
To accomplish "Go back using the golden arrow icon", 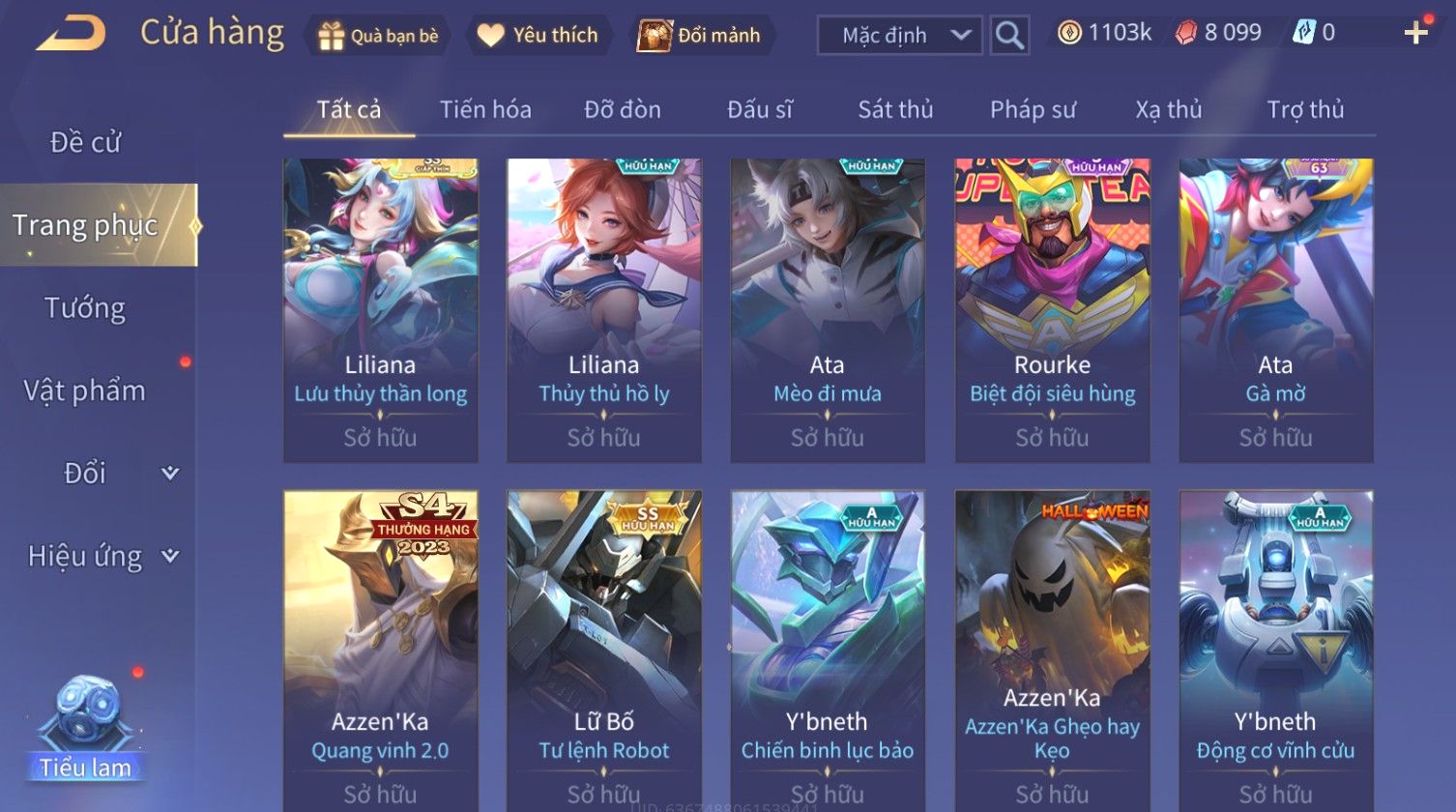I will 70,34.
